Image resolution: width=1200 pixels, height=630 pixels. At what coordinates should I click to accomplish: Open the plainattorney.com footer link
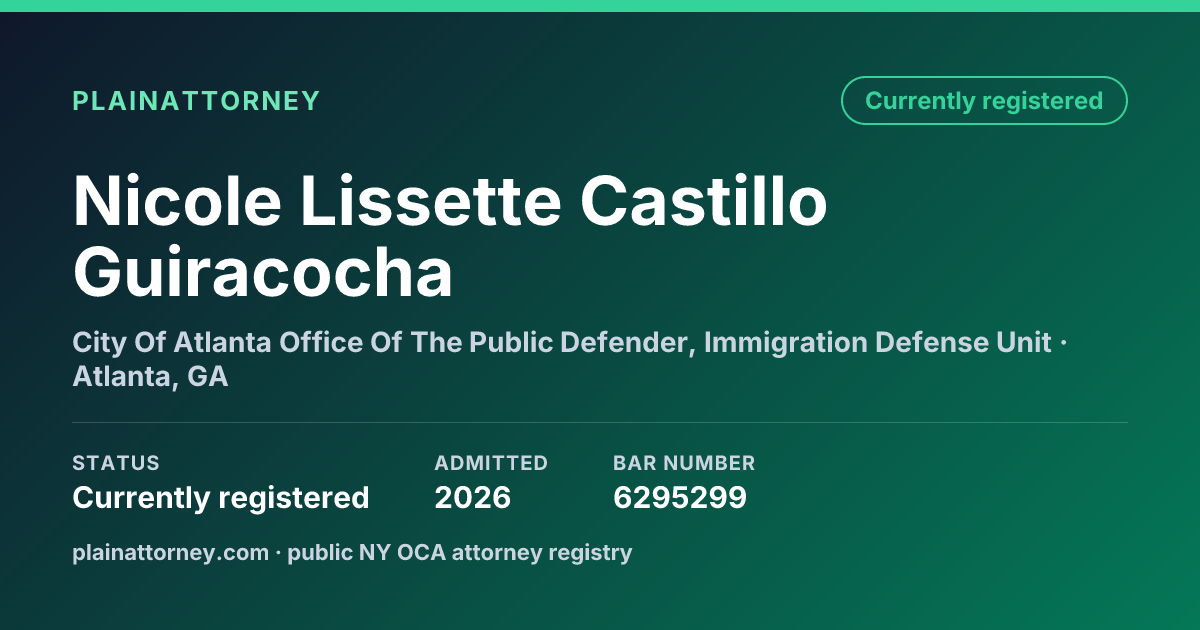(x=170, y=553)
